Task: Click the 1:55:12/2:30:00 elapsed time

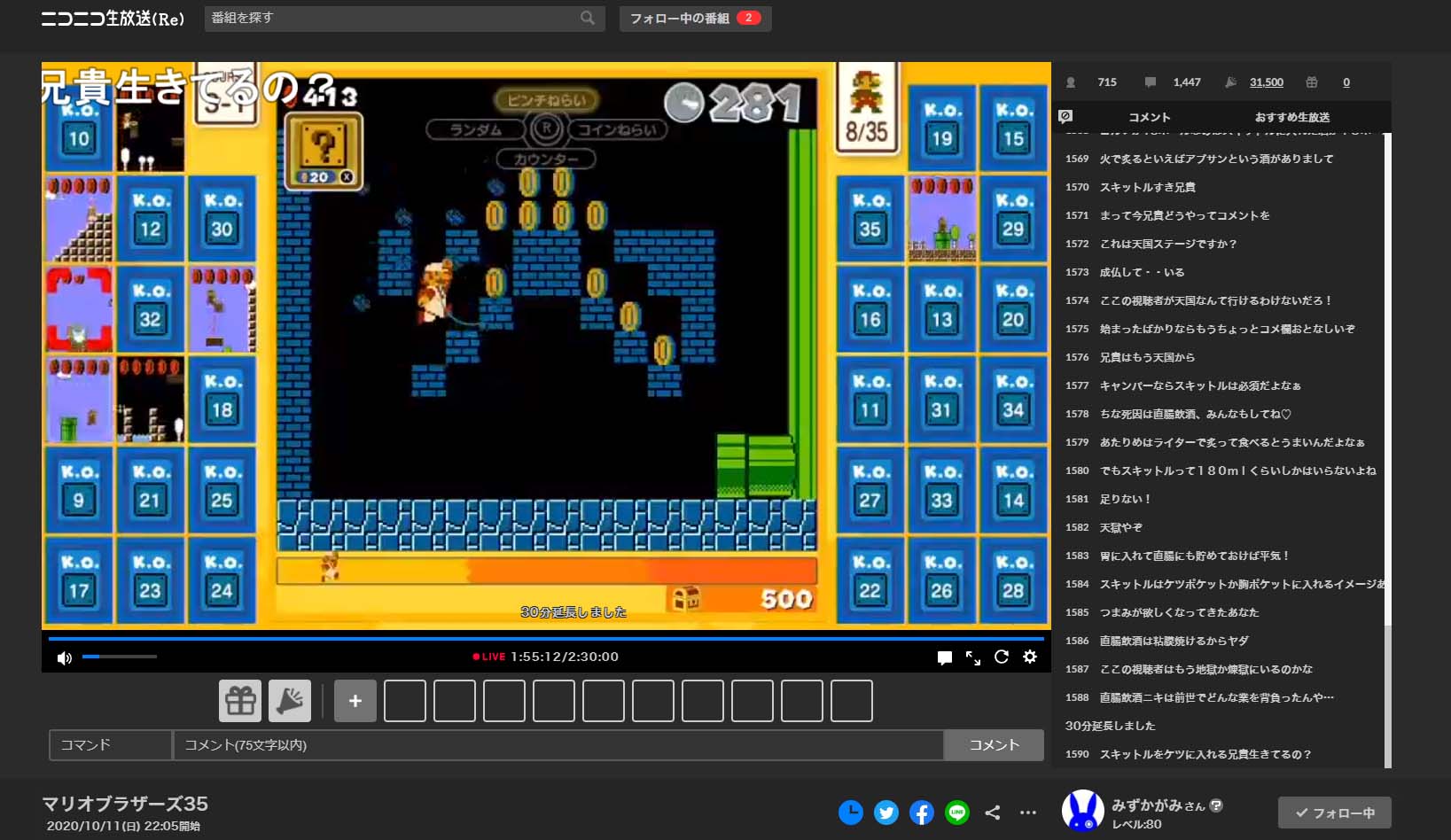Action: click(565, 657)
